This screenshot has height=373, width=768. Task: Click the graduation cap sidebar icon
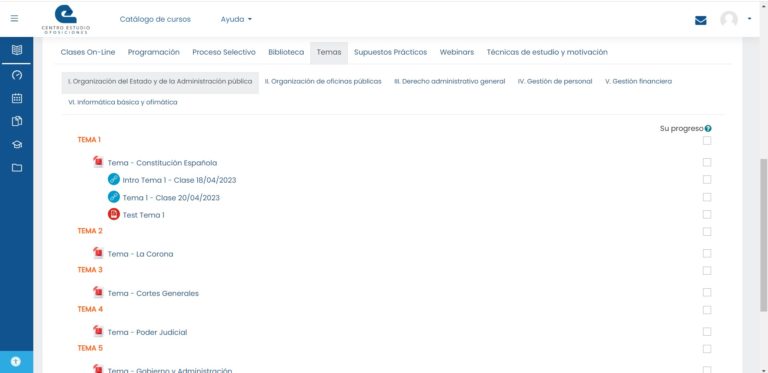17,145
